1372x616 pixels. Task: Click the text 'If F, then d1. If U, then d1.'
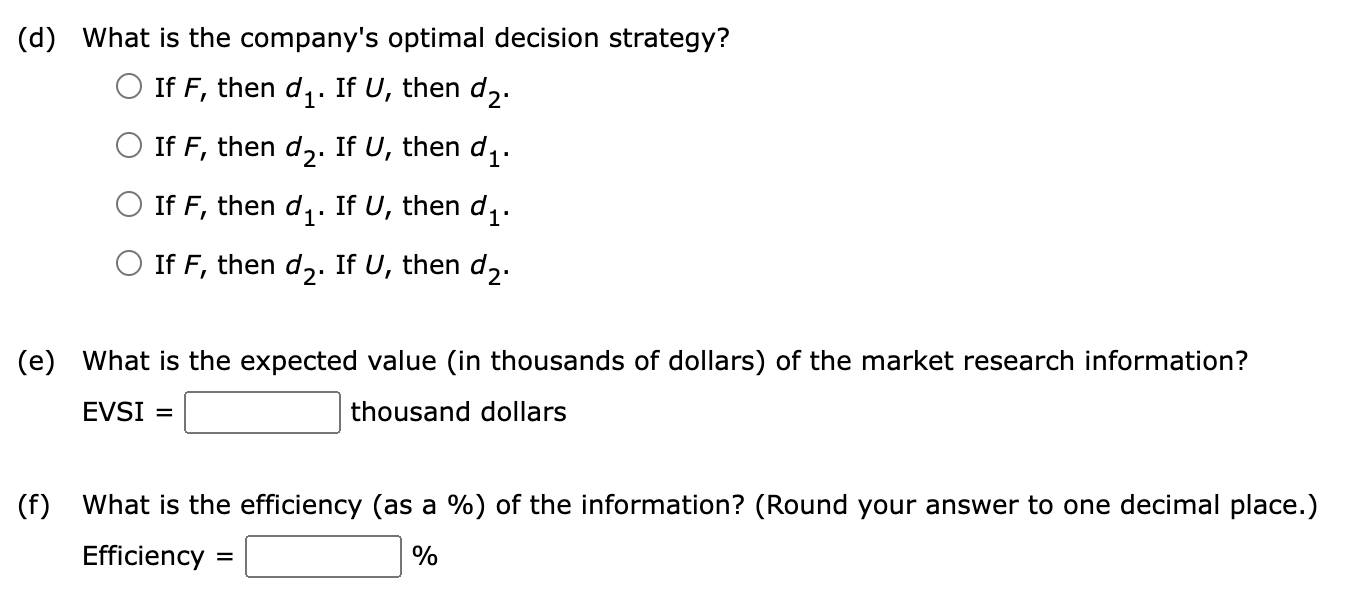330,205
